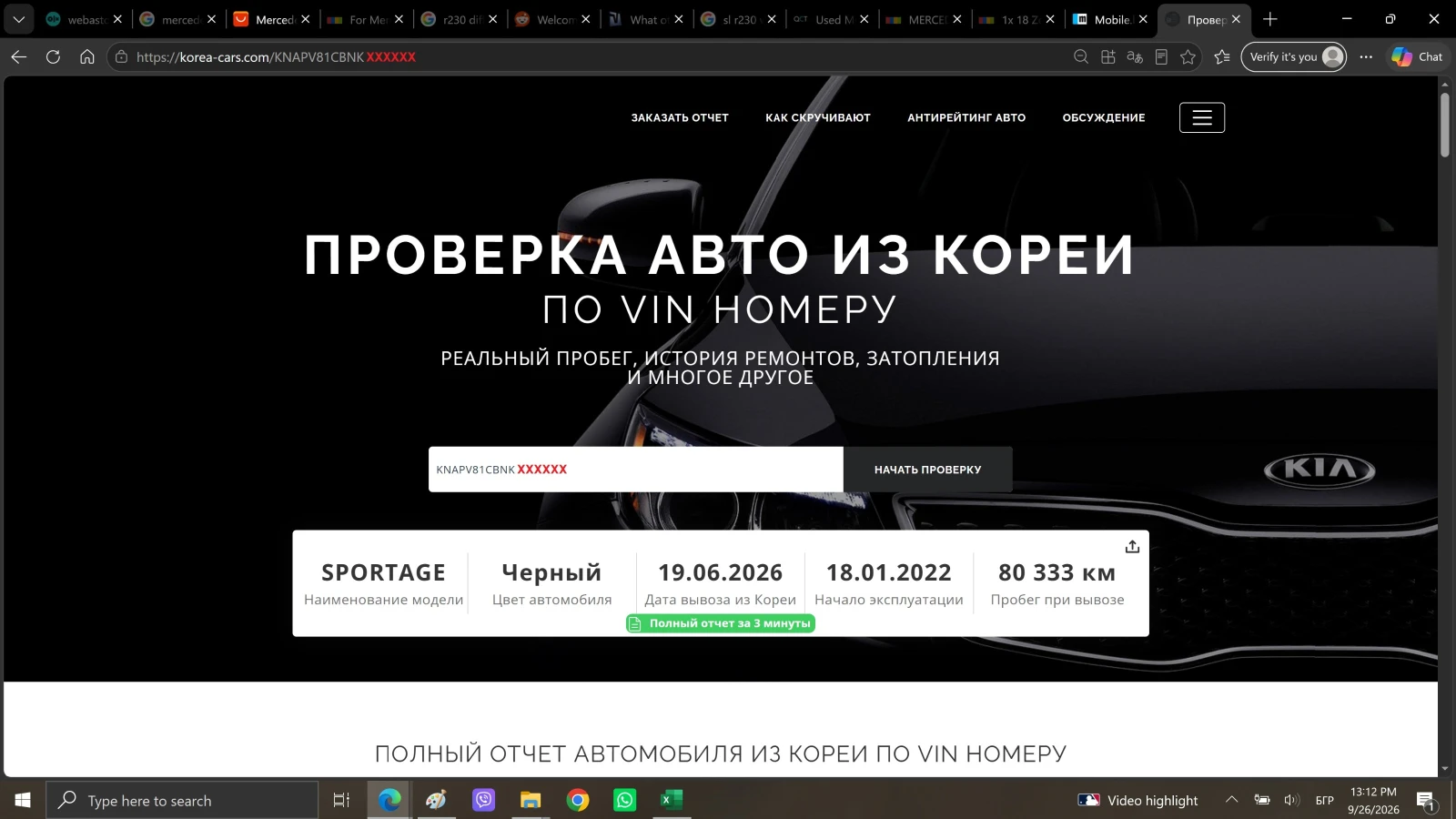This screenshot has width=1456, height=819.
Task: Click the SPORTAGE model name
Action: [x=383, y=572]
